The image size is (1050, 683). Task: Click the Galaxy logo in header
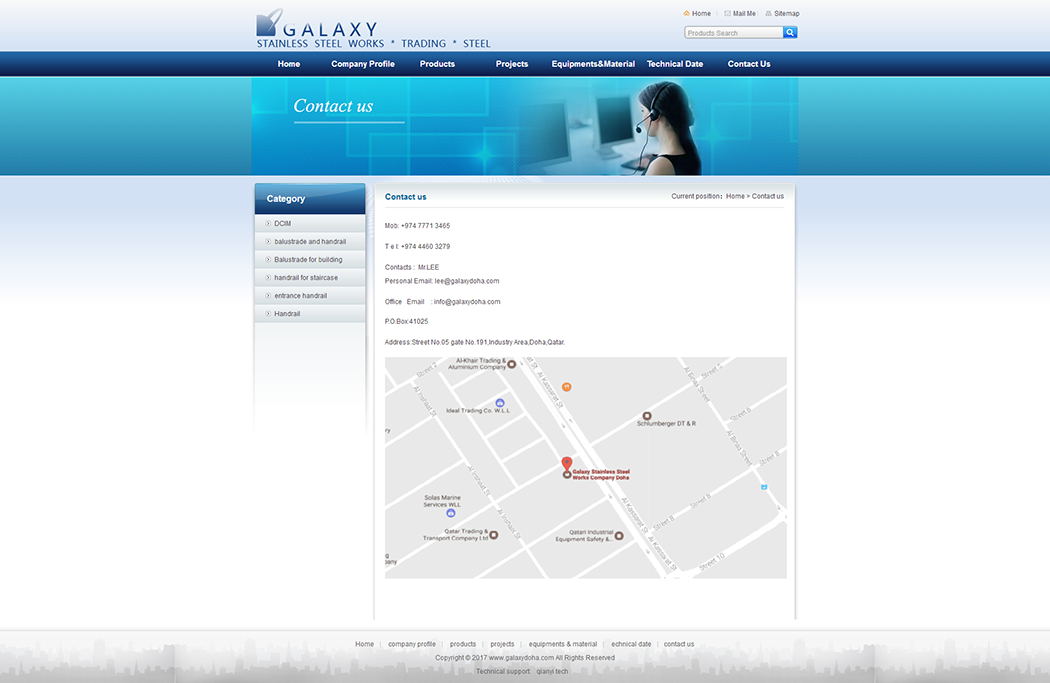[373, 30]
